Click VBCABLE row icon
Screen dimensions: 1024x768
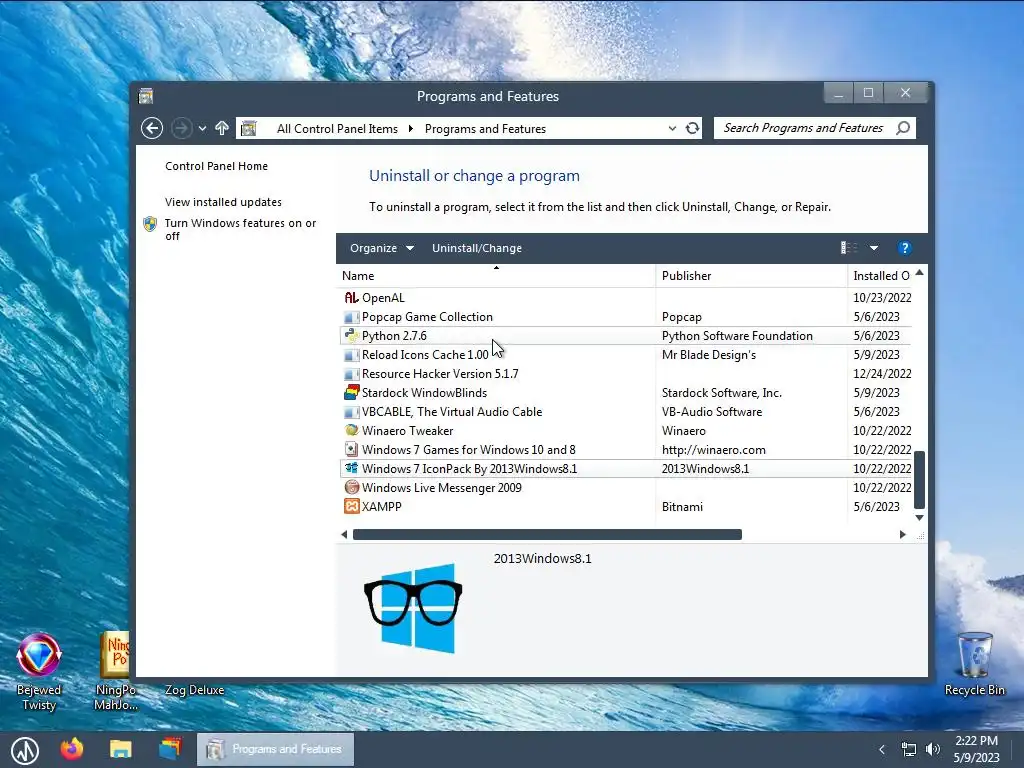pyautogui.click(x=351, y=411)
